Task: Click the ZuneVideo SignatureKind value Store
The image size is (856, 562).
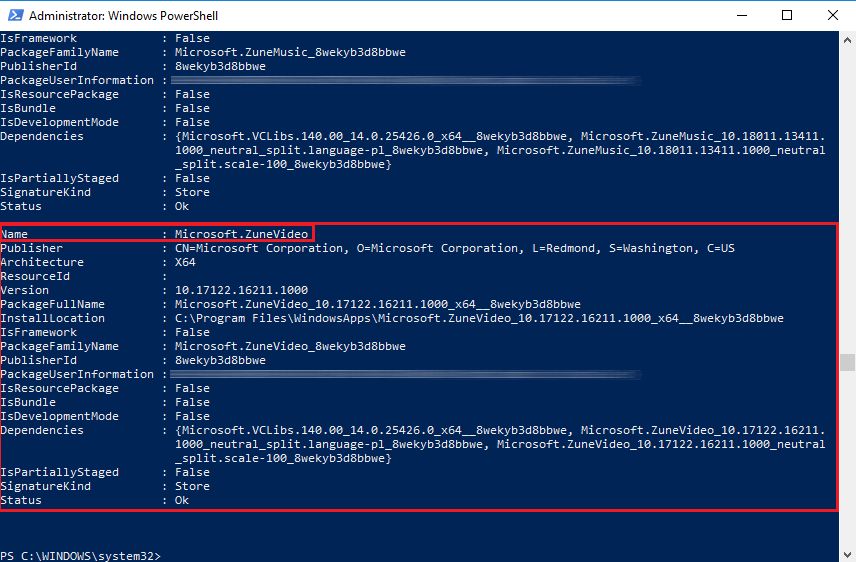Action: 192,486
